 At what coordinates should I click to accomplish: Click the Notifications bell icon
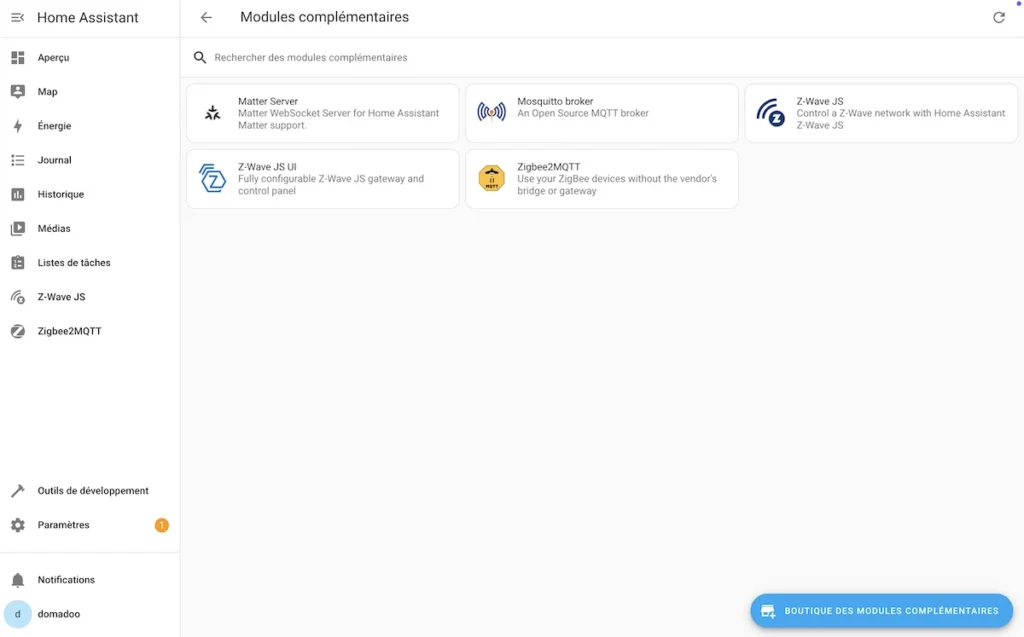18,580
